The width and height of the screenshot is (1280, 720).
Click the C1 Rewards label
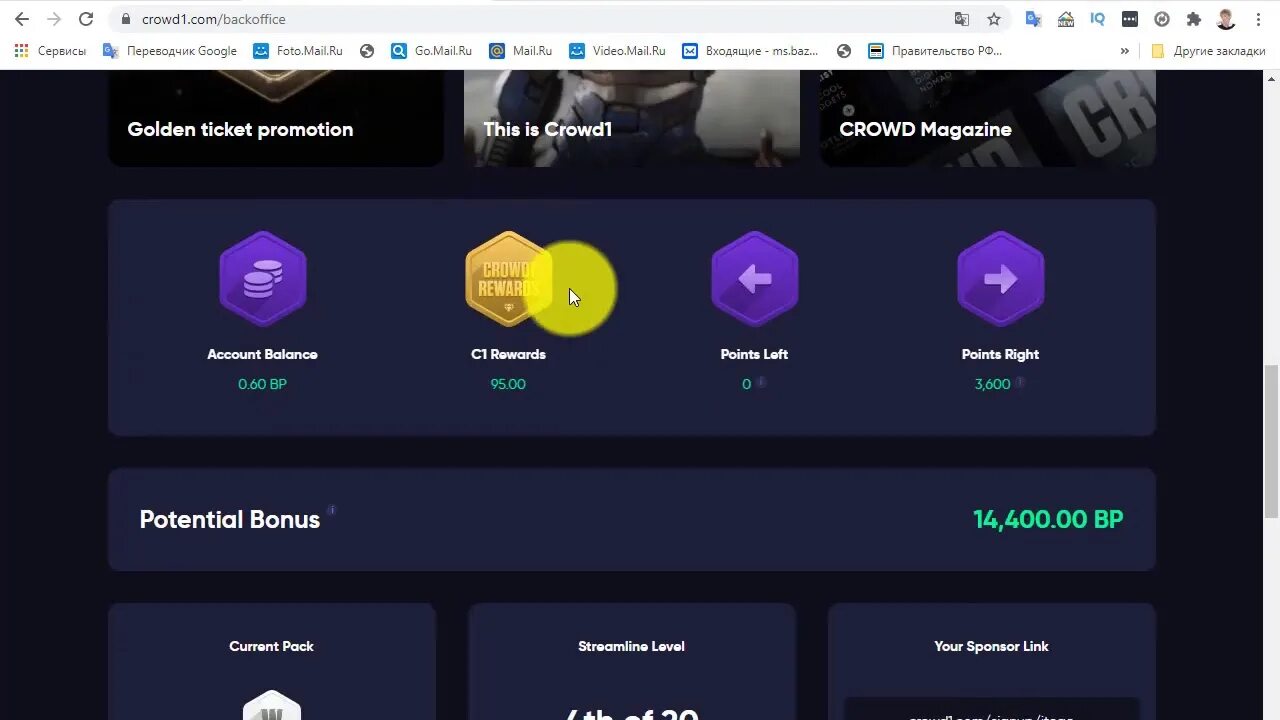(x=509, y=354)
